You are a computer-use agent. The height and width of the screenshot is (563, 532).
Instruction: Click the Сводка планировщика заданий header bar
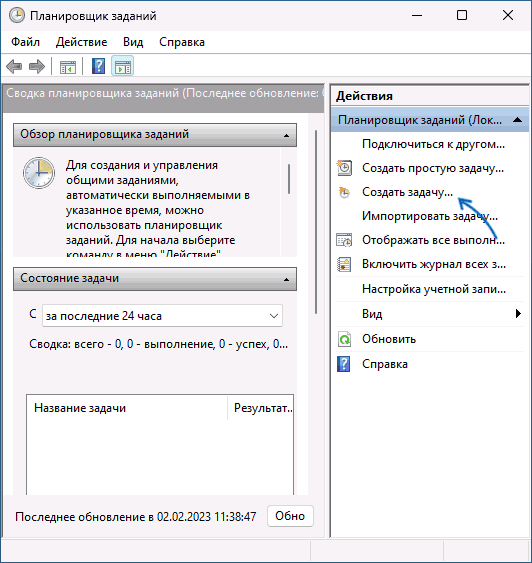(163, 98)
